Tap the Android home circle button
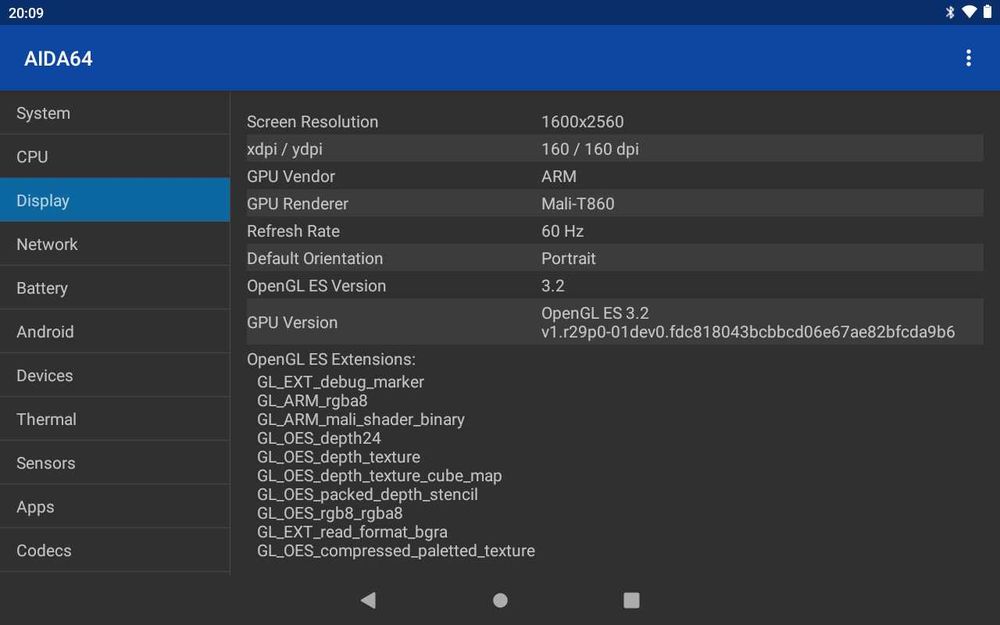Image resolution: width=1000 pixels, height=625 pixels. coord(500,600)
